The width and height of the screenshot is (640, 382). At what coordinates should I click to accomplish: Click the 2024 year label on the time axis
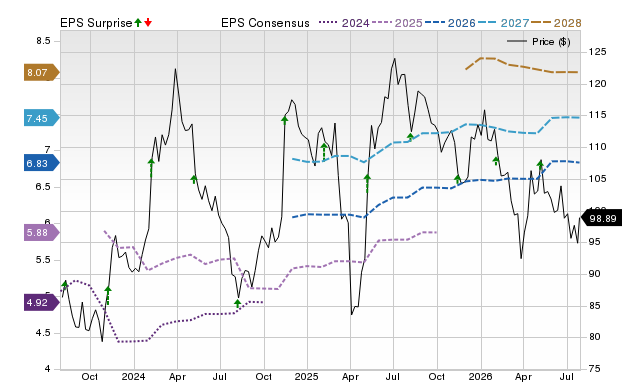click(x=133, y=376)
